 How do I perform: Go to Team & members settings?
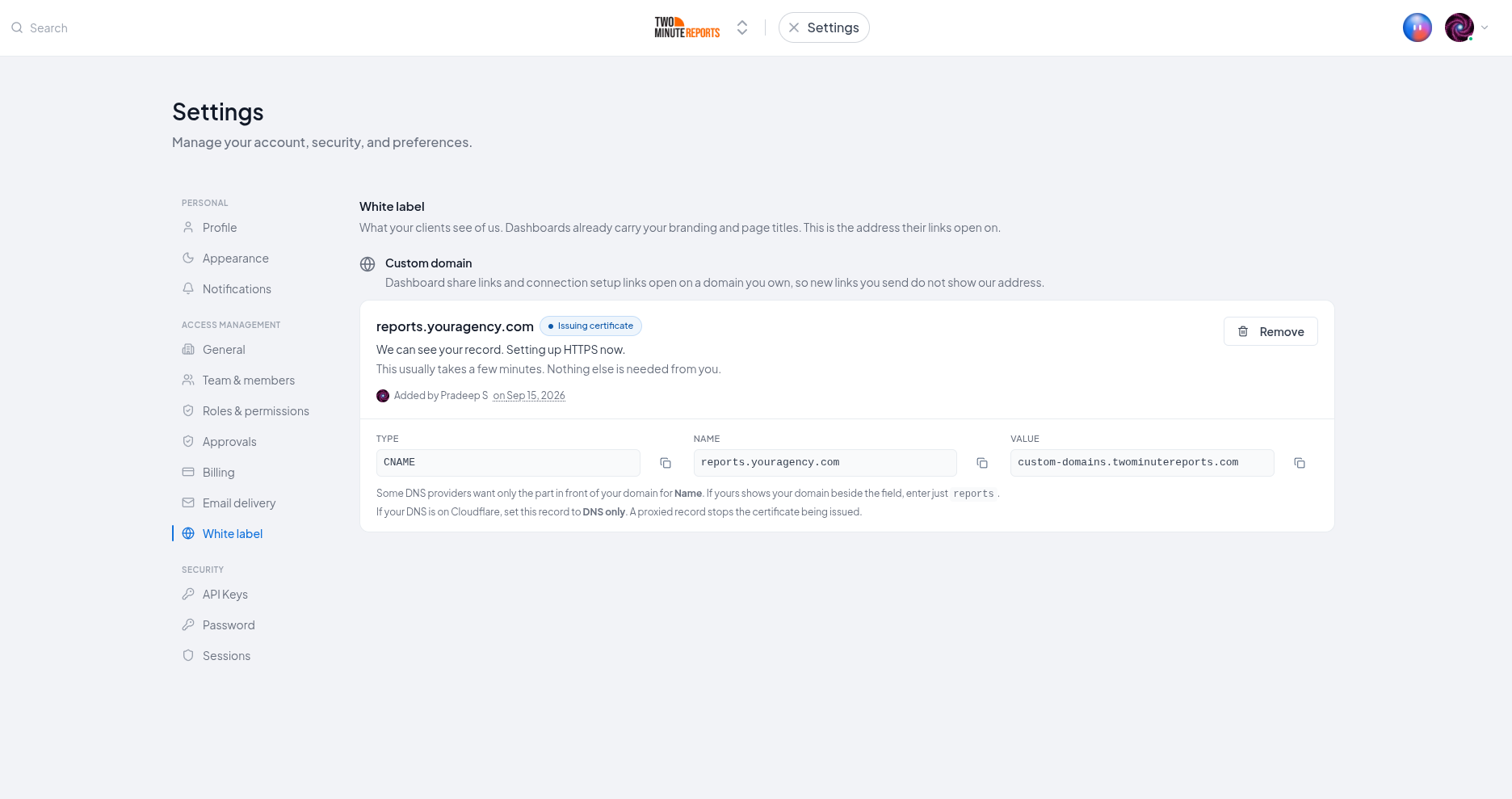[x=250, y=381]
